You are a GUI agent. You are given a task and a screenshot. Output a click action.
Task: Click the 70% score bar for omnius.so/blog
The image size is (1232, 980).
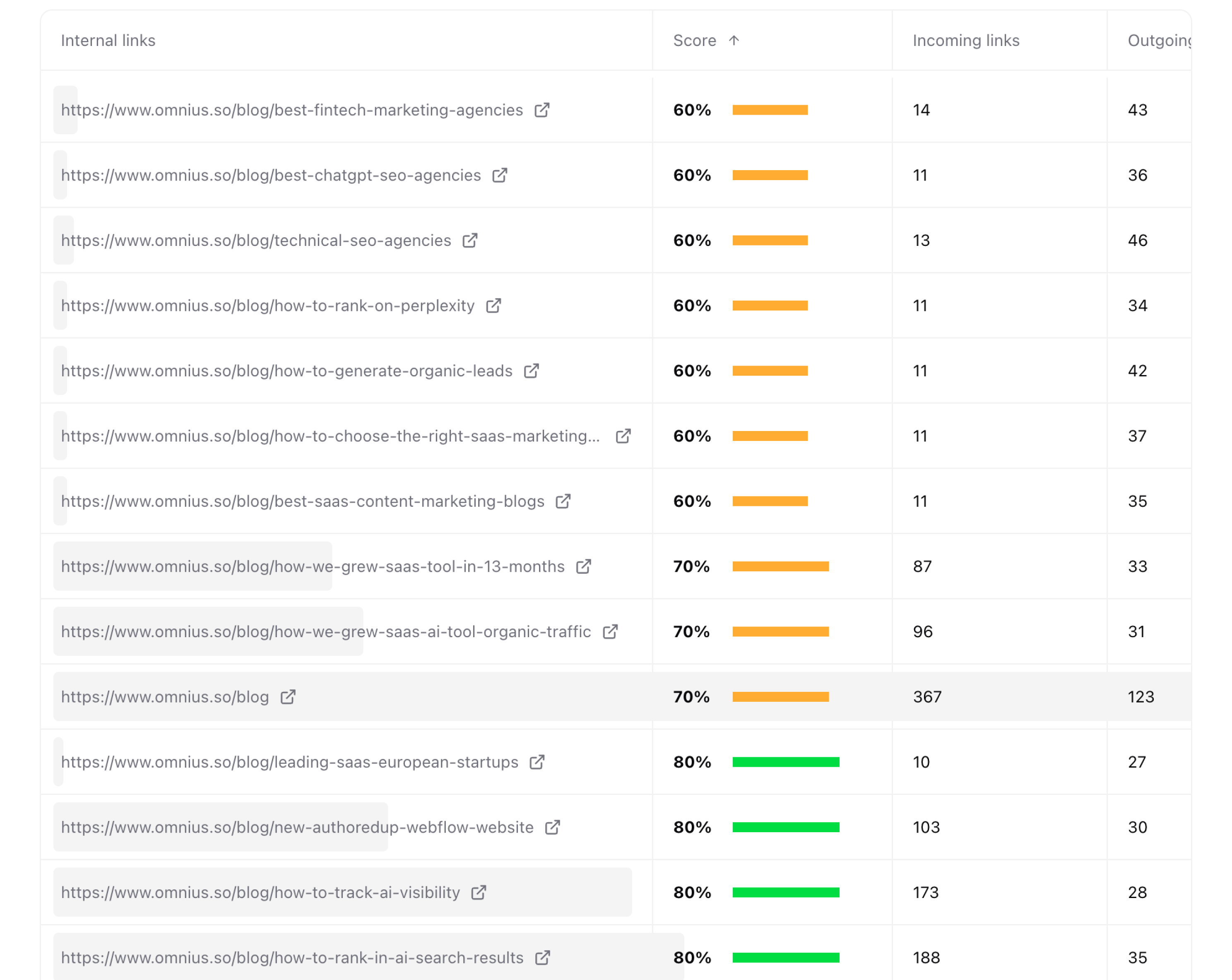781,696
